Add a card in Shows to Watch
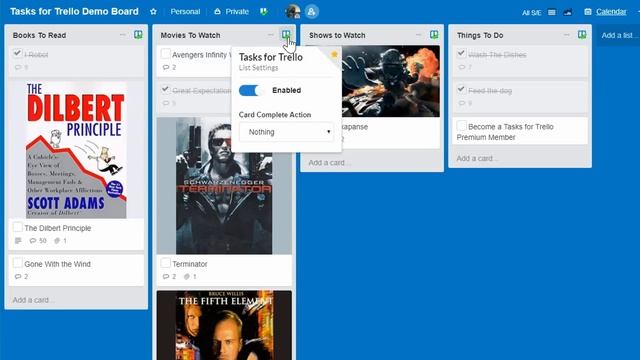640x360 pixels. 329,162
